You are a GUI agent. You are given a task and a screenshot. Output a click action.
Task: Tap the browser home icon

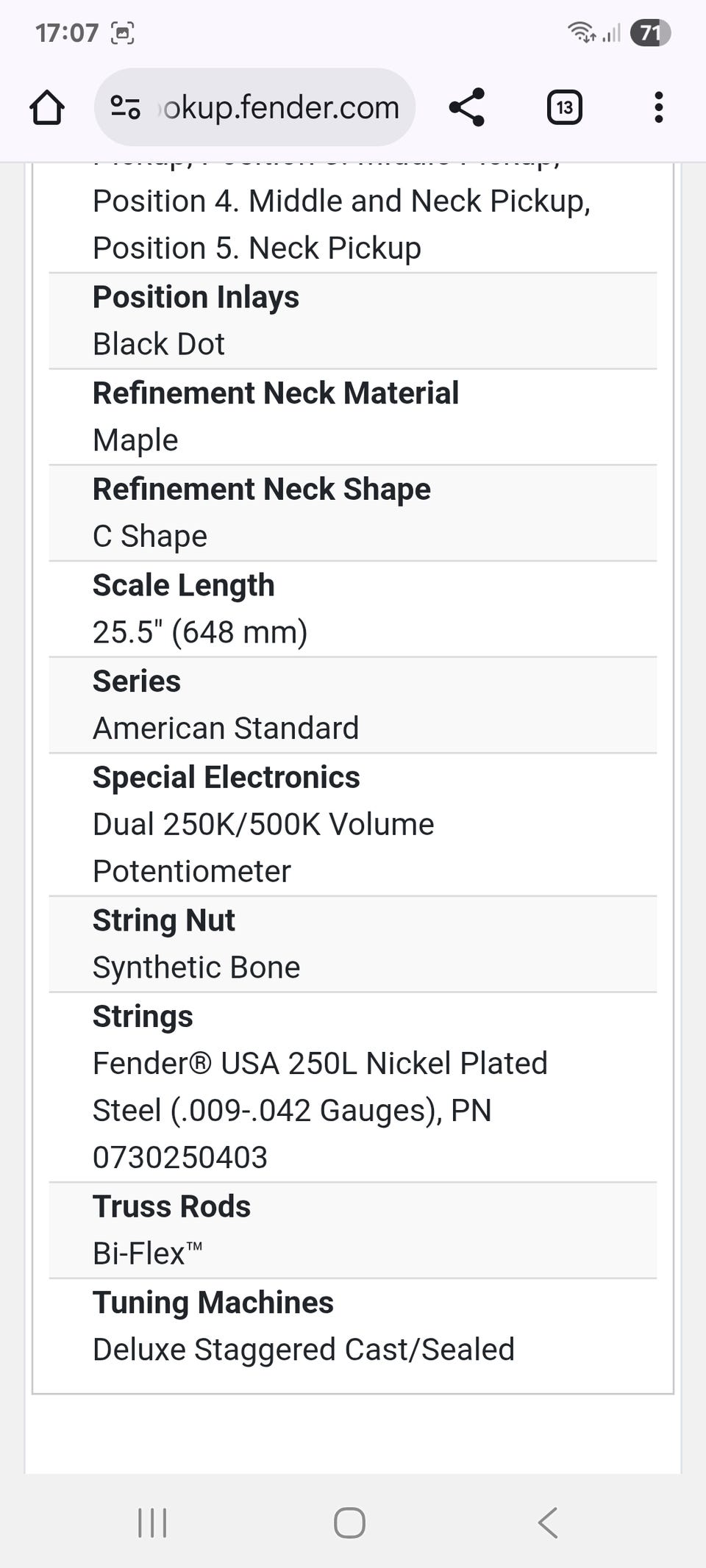[x=47, y=108]
